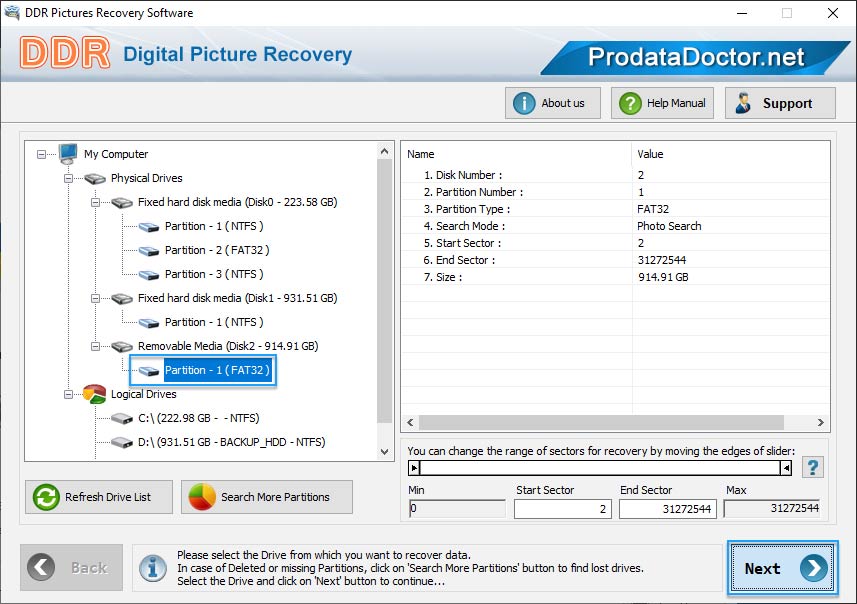Click the C:\ drive icon
The width and height of the screenshot is (857, 604).
click(x=122, y=419)
